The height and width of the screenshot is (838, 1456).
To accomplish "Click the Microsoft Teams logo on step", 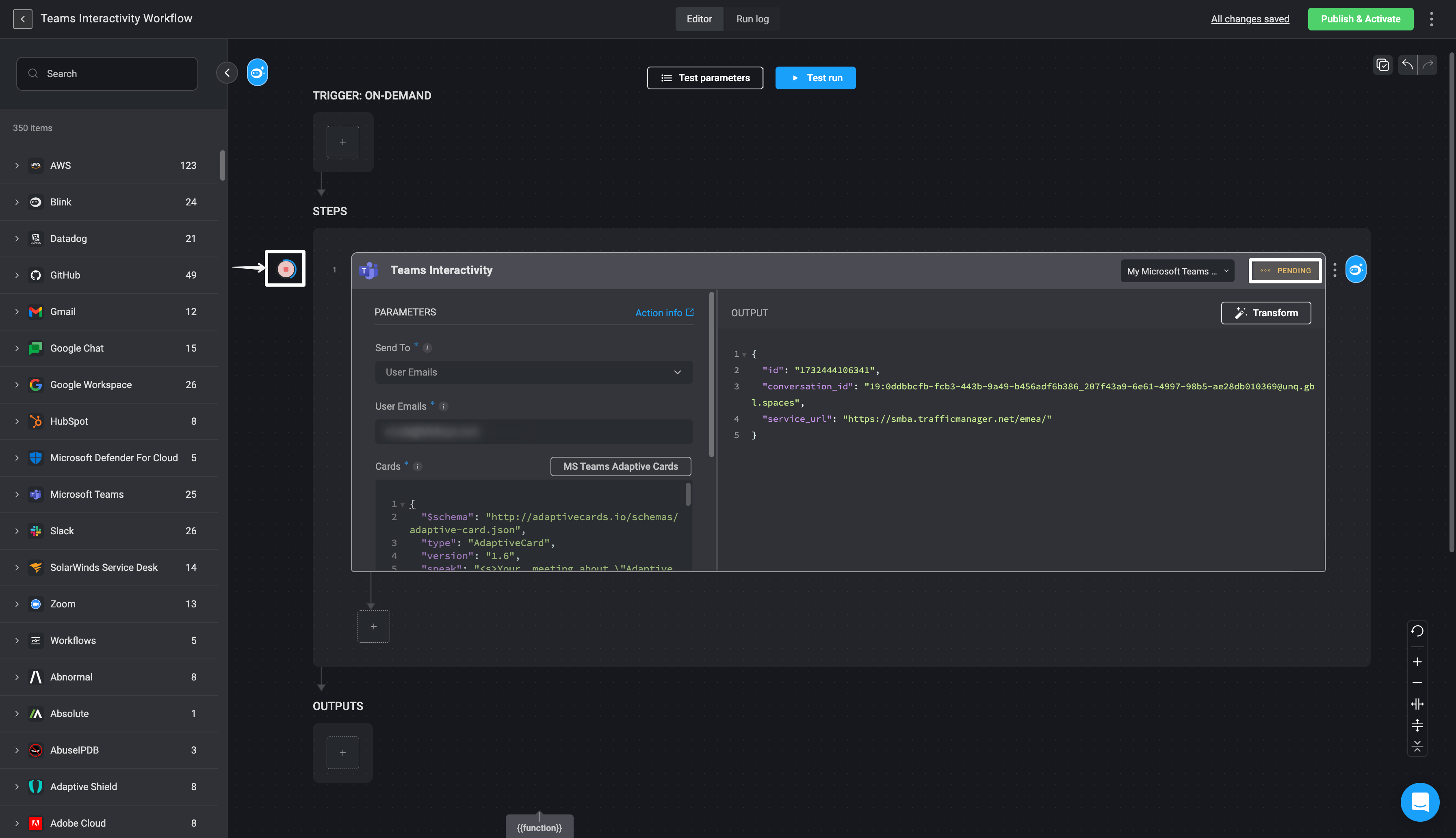I will pos(368,270).
